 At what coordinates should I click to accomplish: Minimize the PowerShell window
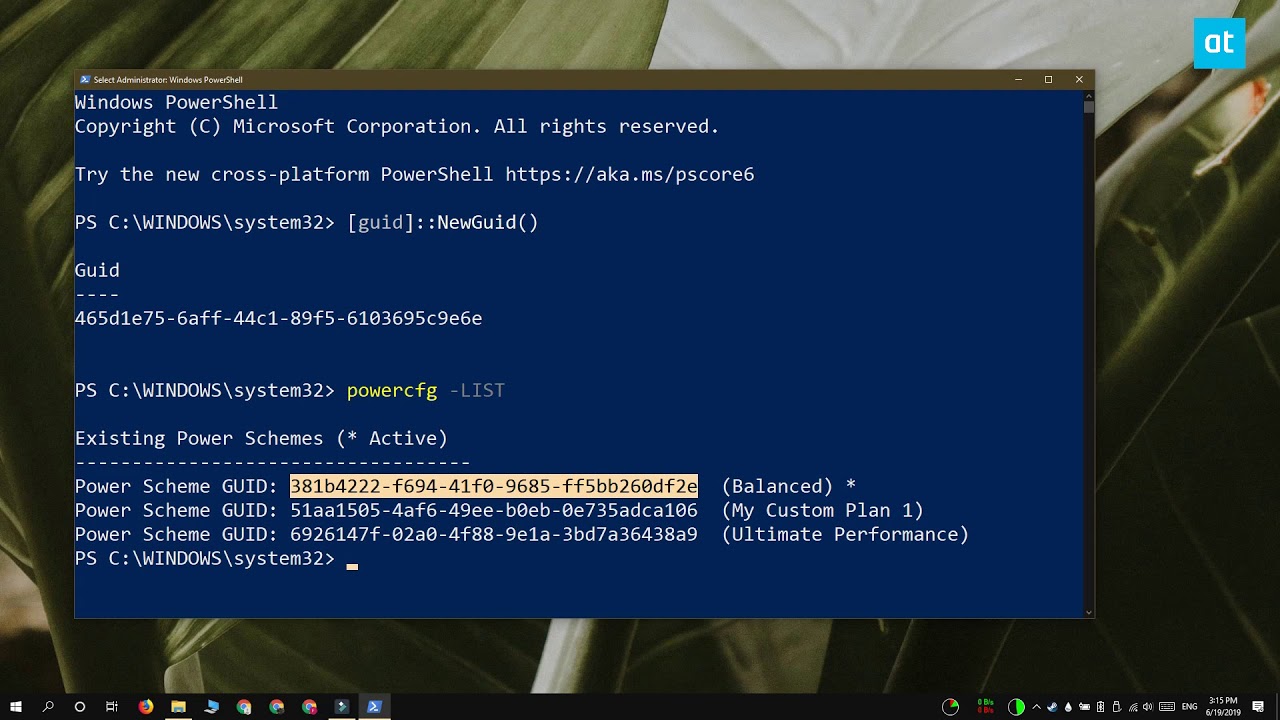[1018, 80]
